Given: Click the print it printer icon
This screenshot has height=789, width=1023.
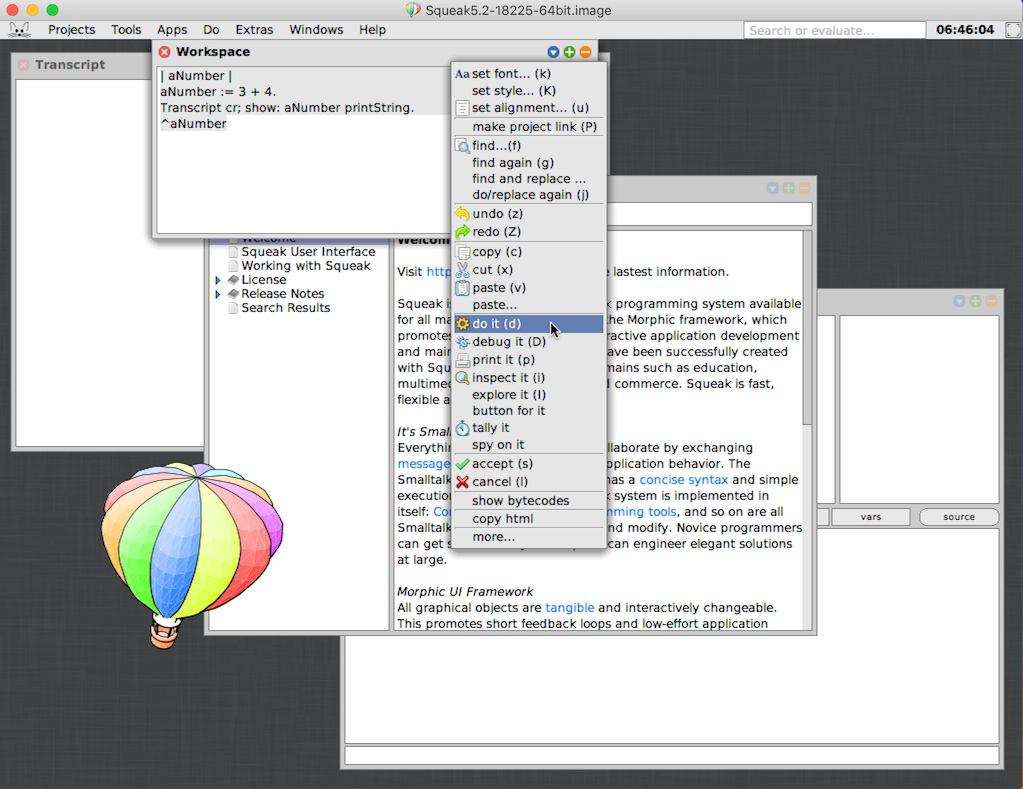Looking at the screenshot, I should [x=462, y=360].
